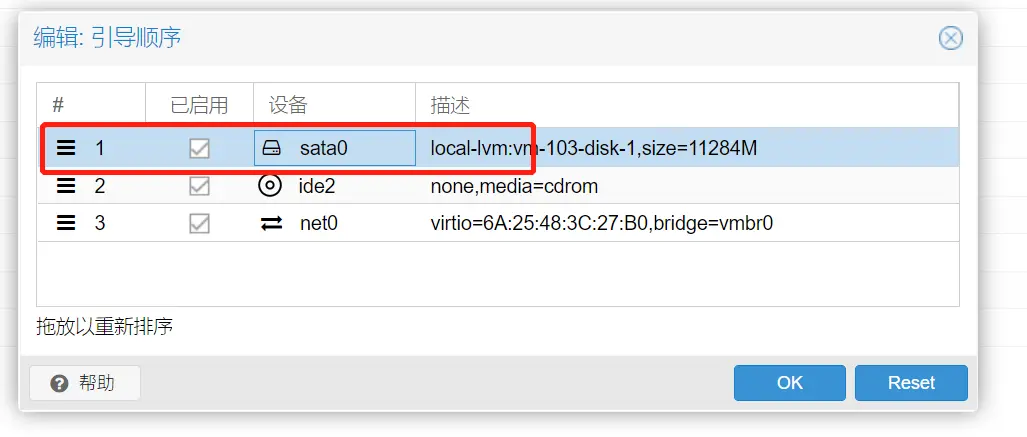Click the 描述 column header
Viewport: 1027px width, 437px height.
tap(687, 105)
